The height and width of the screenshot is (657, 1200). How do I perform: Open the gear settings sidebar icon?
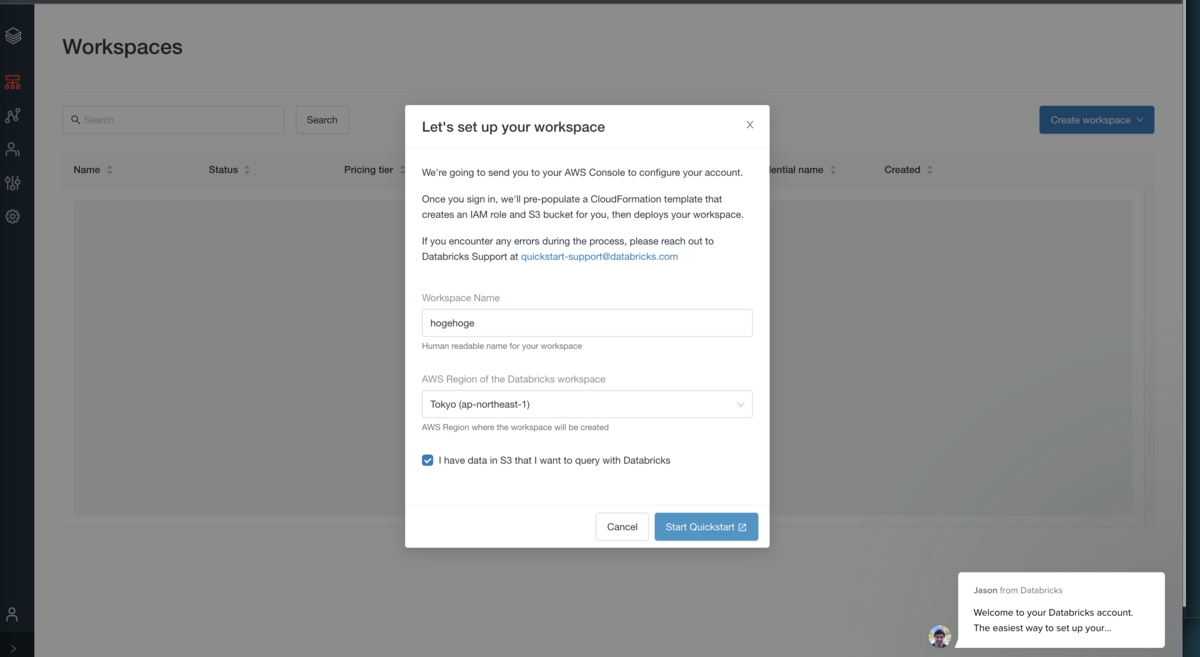(x=13, y=216)
